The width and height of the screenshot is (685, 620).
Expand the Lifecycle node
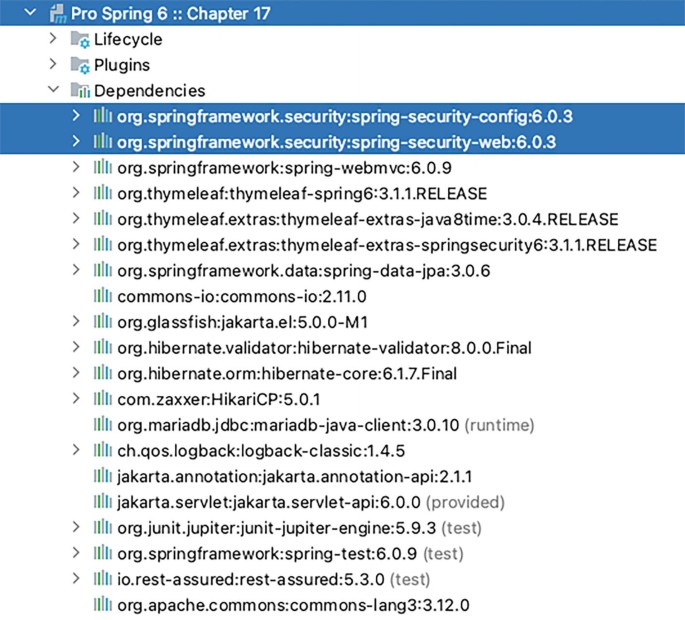[x=53, y=40]
